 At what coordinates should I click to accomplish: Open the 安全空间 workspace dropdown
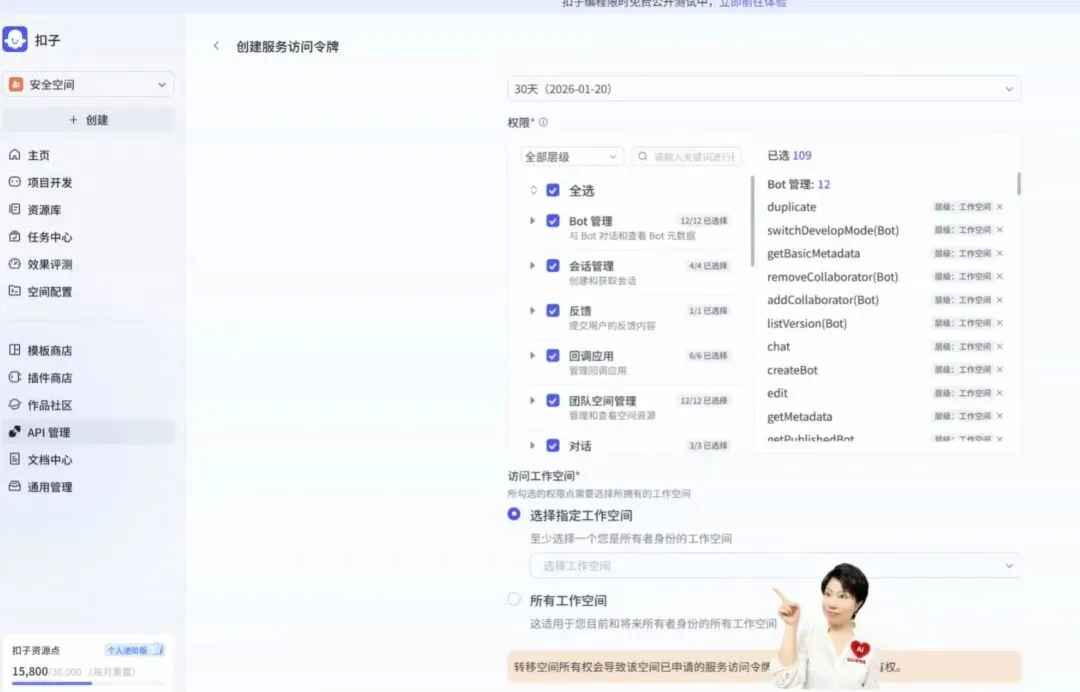[x=88, y=85]
